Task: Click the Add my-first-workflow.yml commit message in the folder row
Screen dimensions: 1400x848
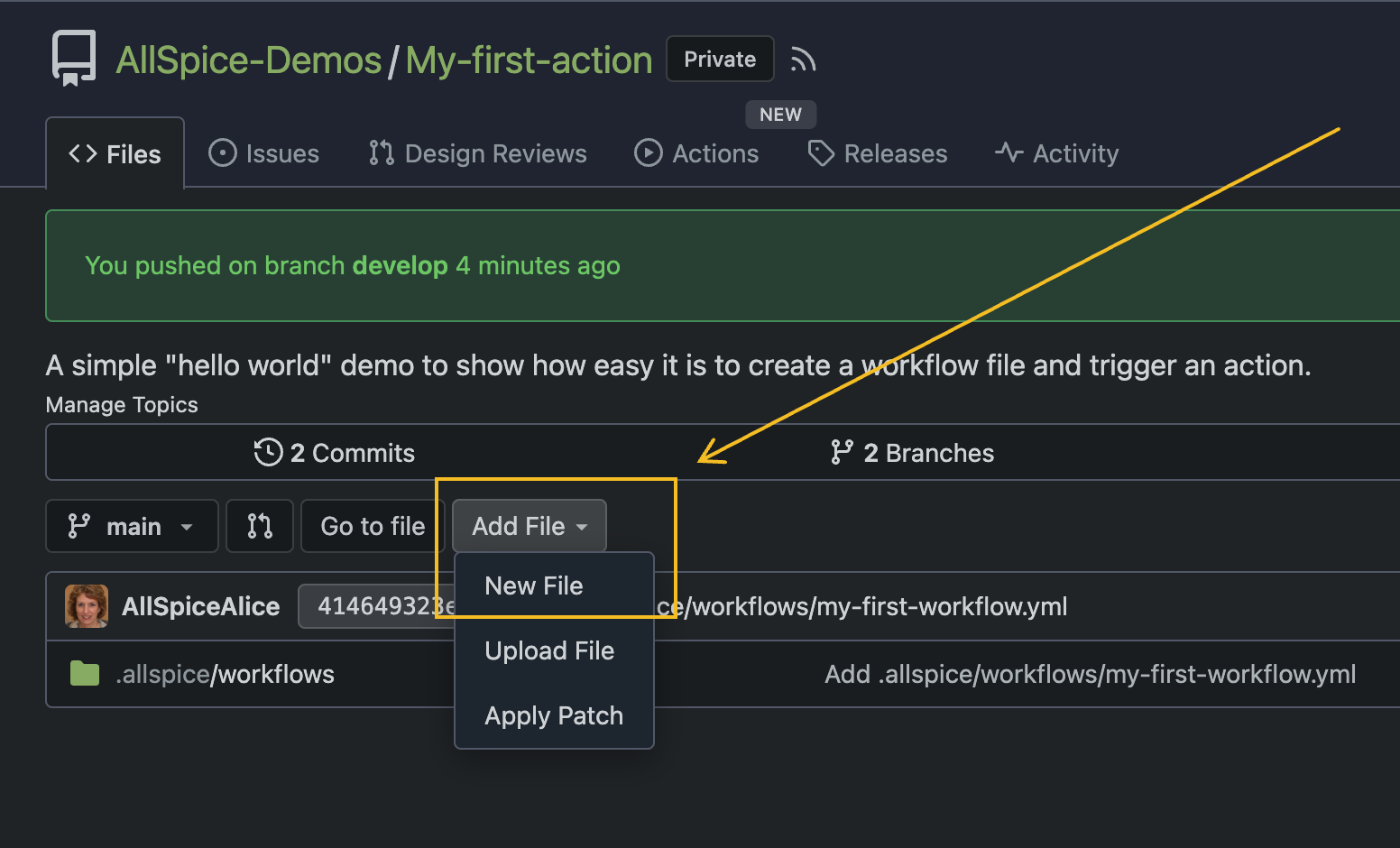Action: [x=1090, y=675]
